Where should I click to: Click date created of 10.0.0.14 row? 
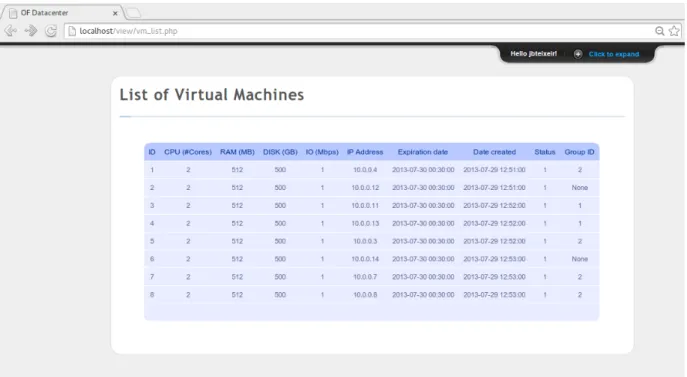(x=494, y=259)
